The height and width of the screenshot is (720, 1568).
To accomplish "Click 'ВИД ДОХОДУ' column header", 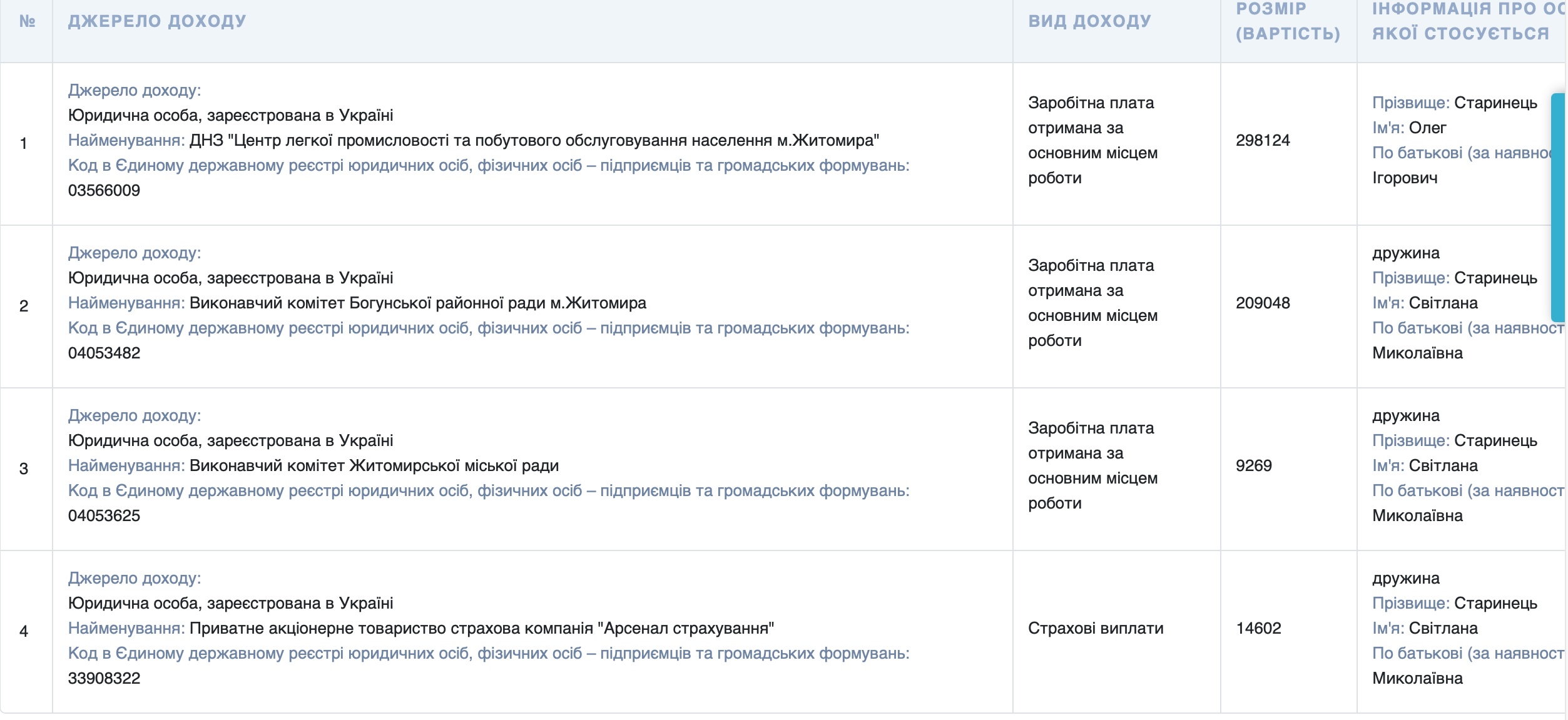I will 1089,21.
